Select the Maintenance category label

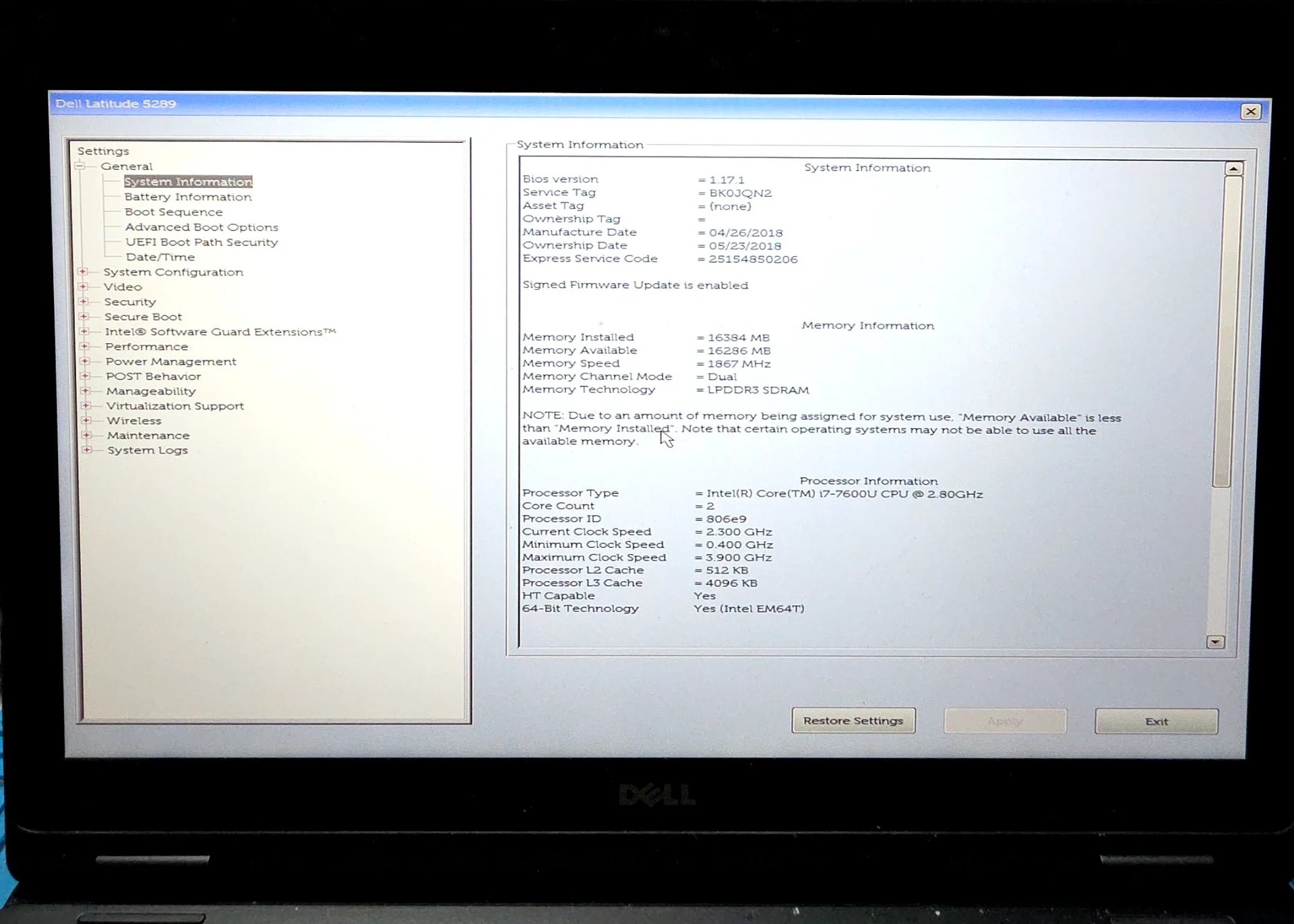(148, 435)
